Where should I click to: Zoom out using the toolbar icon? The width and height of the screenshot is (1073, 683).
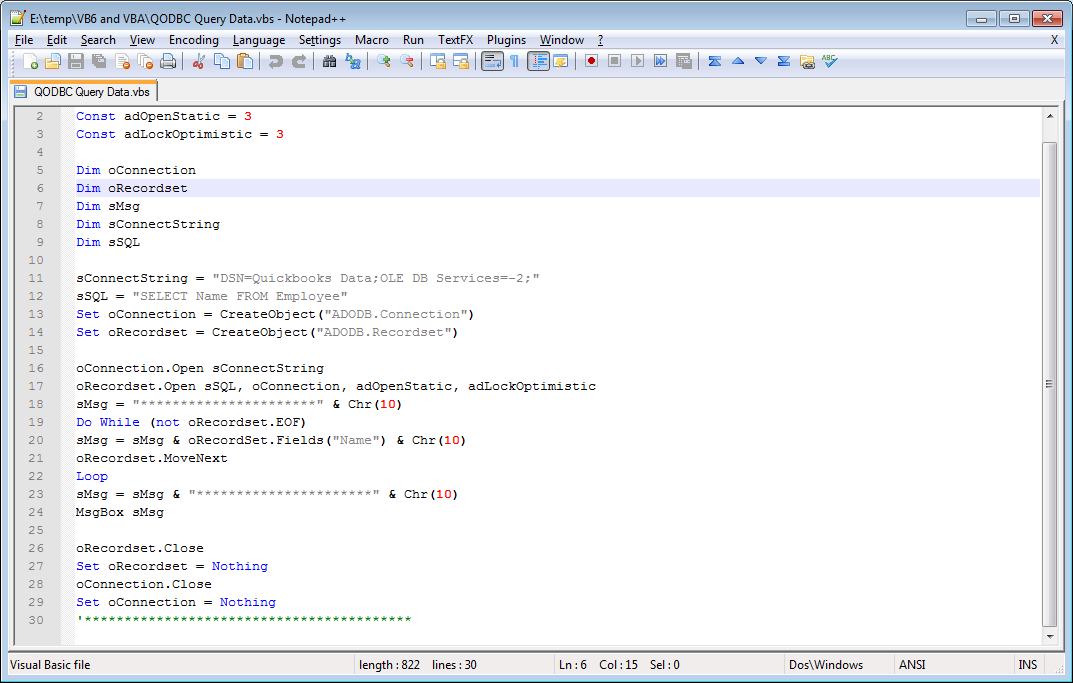[x=407, y=61]
